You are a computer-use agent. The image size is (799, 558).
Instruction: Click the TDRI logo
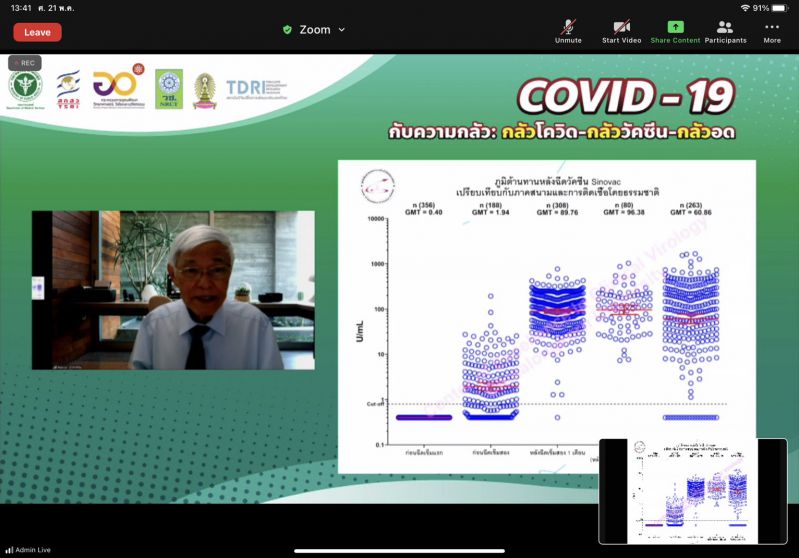pyautogui.click(x=256, y=89)
